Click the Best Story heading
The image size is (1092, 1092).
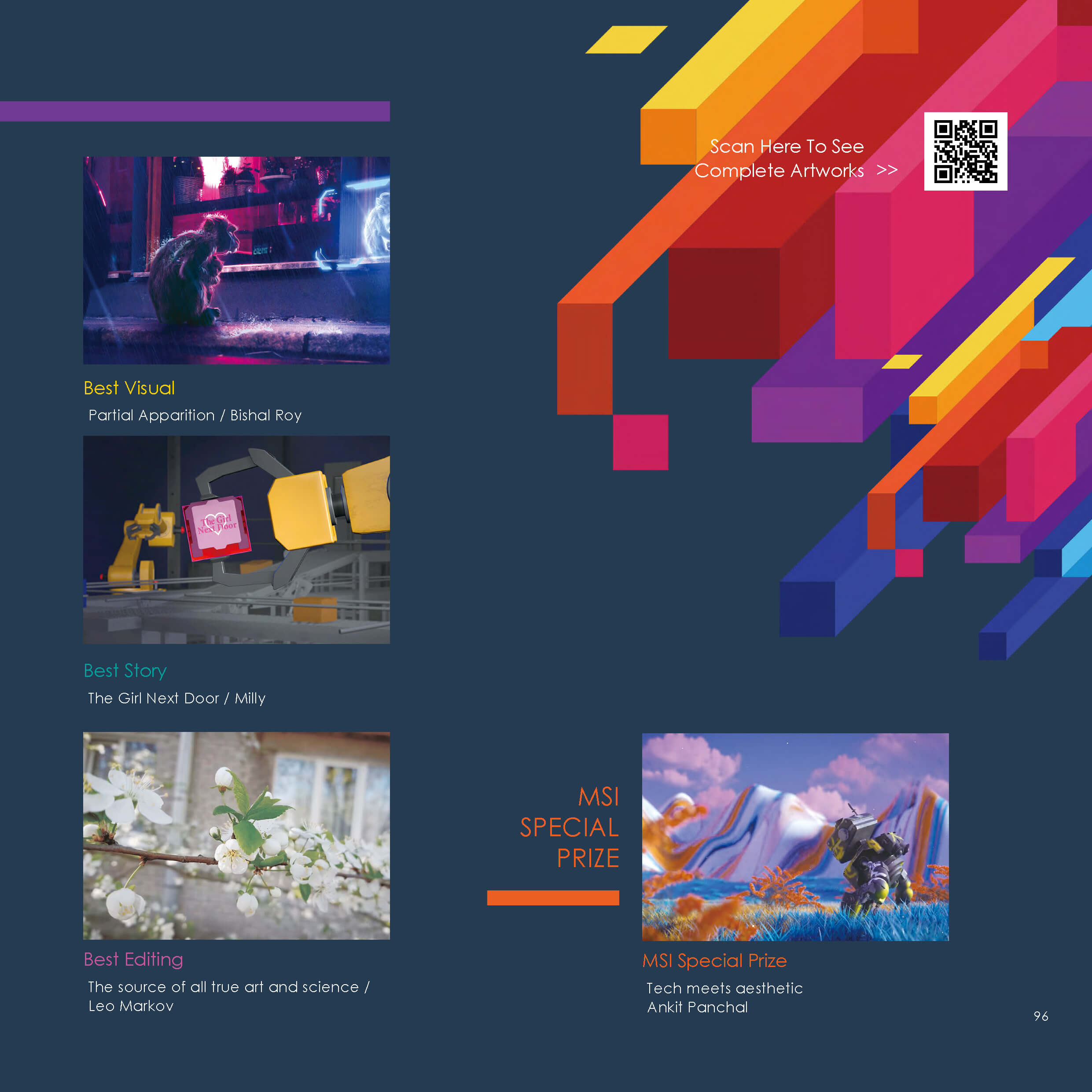(x=125, y=671)
